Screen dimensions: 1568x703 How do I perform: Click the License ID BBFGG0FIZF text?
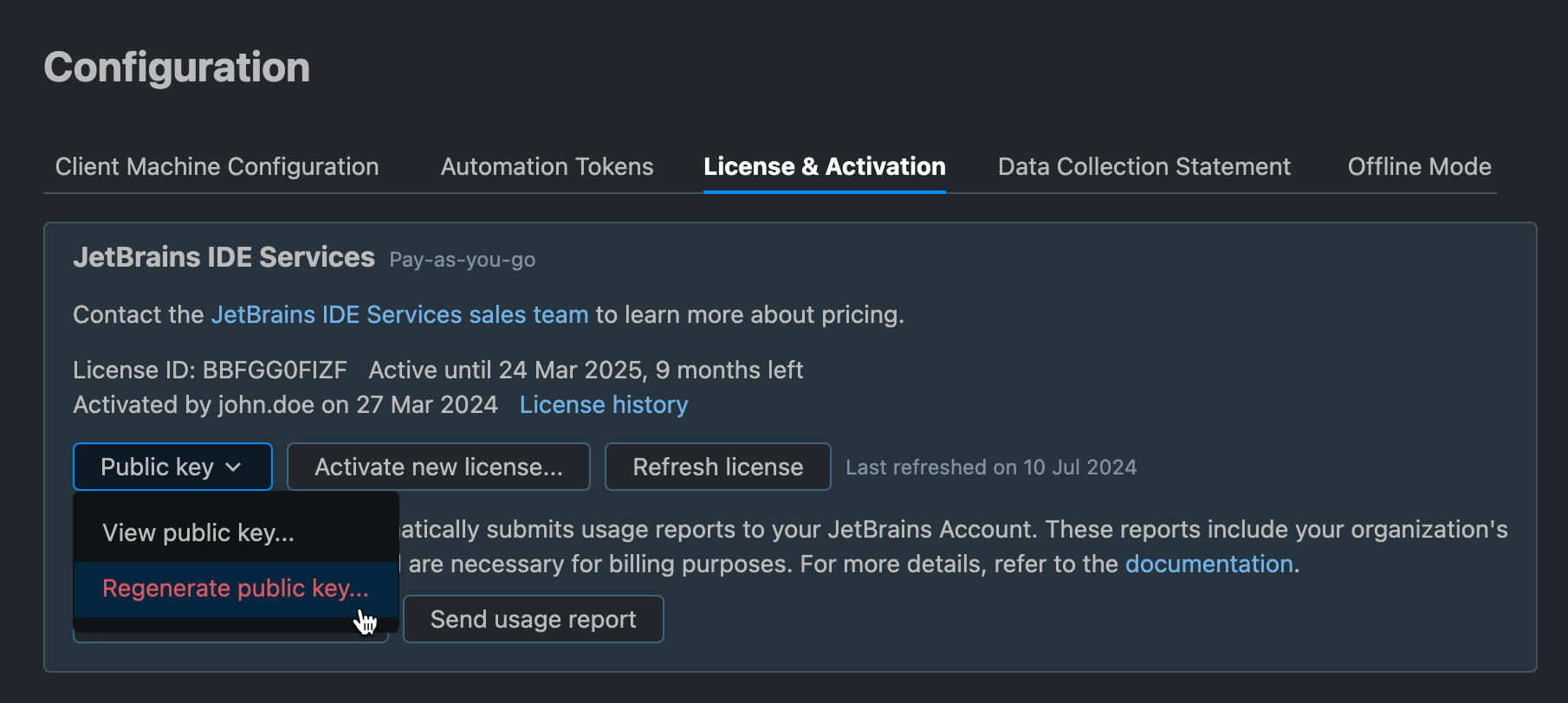(210, 370)
